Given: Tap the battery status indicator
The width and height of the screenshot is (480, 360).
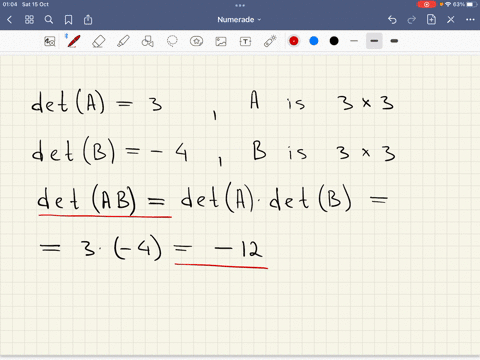Looking at the screenshot, I should 471,4.
